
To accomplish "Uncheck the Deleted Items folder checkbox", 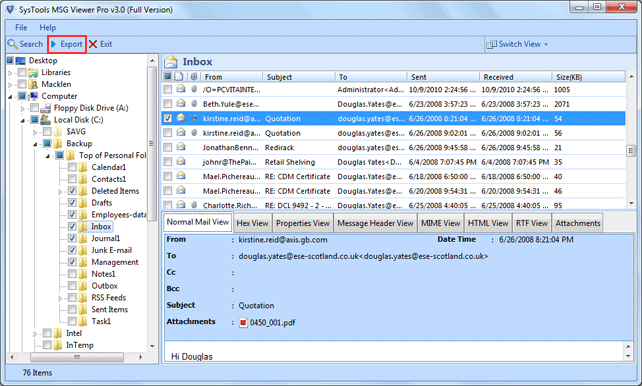I will tap(72, 191).
